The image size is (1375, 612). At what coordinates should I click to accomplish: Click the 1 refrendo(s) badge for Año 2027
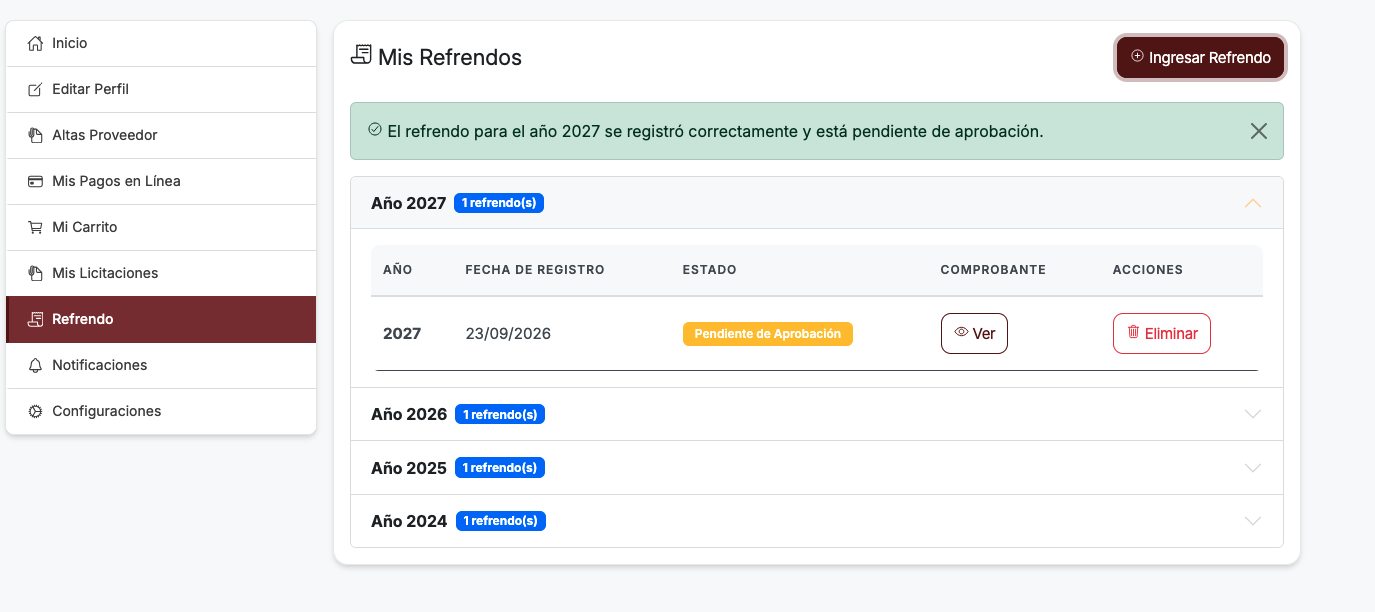(499, 203)
